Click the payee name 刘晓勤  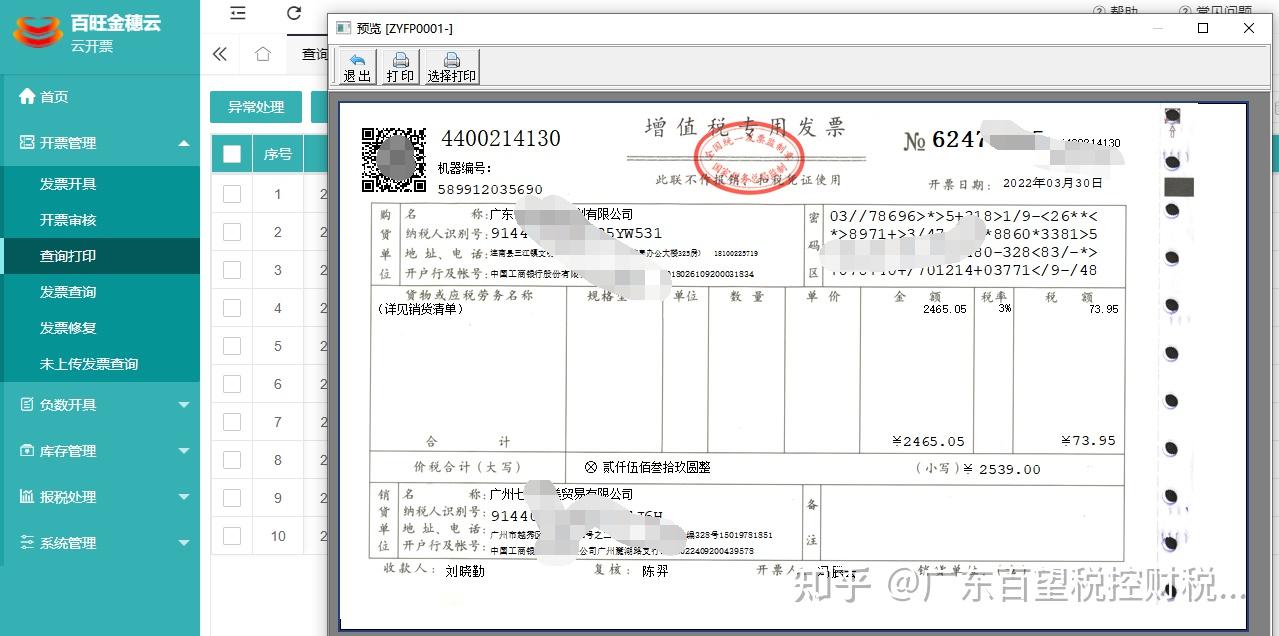(x=465, y=571)
